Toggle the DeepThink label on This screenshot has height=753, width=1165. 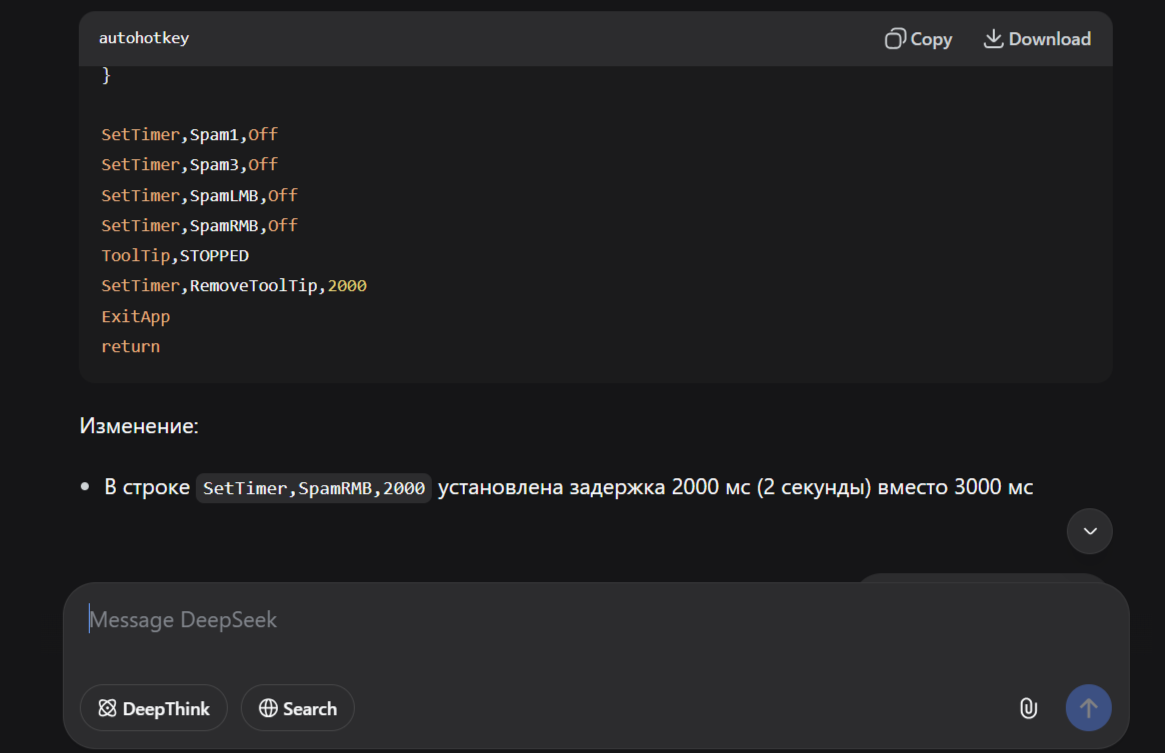[166, 709]
